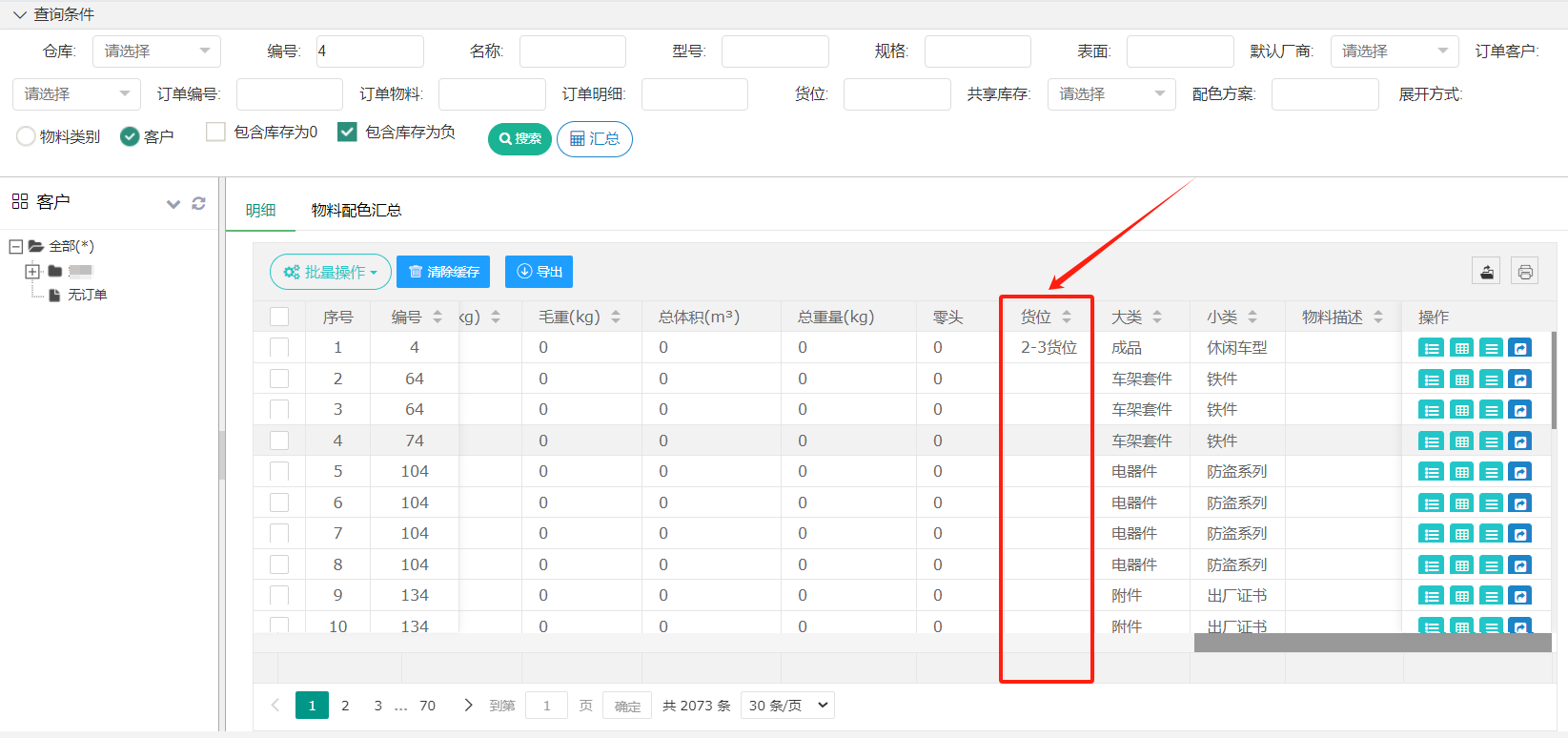The image size is (1568, 738).
Task: Click the grid table icon in row 2
Action: click(1461, 379)
